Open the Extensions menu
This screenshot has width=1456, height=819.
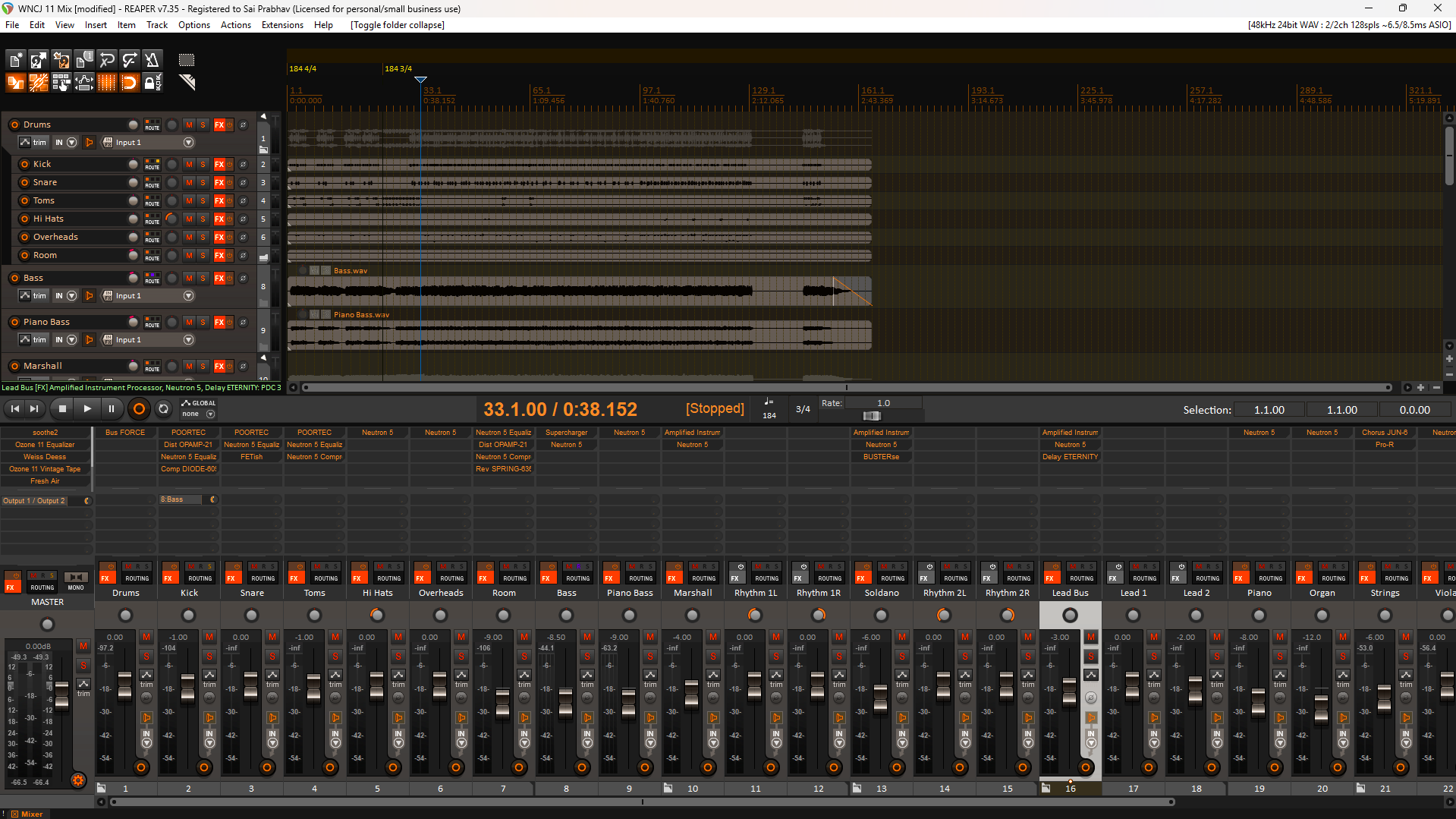(x=282, y=25)
